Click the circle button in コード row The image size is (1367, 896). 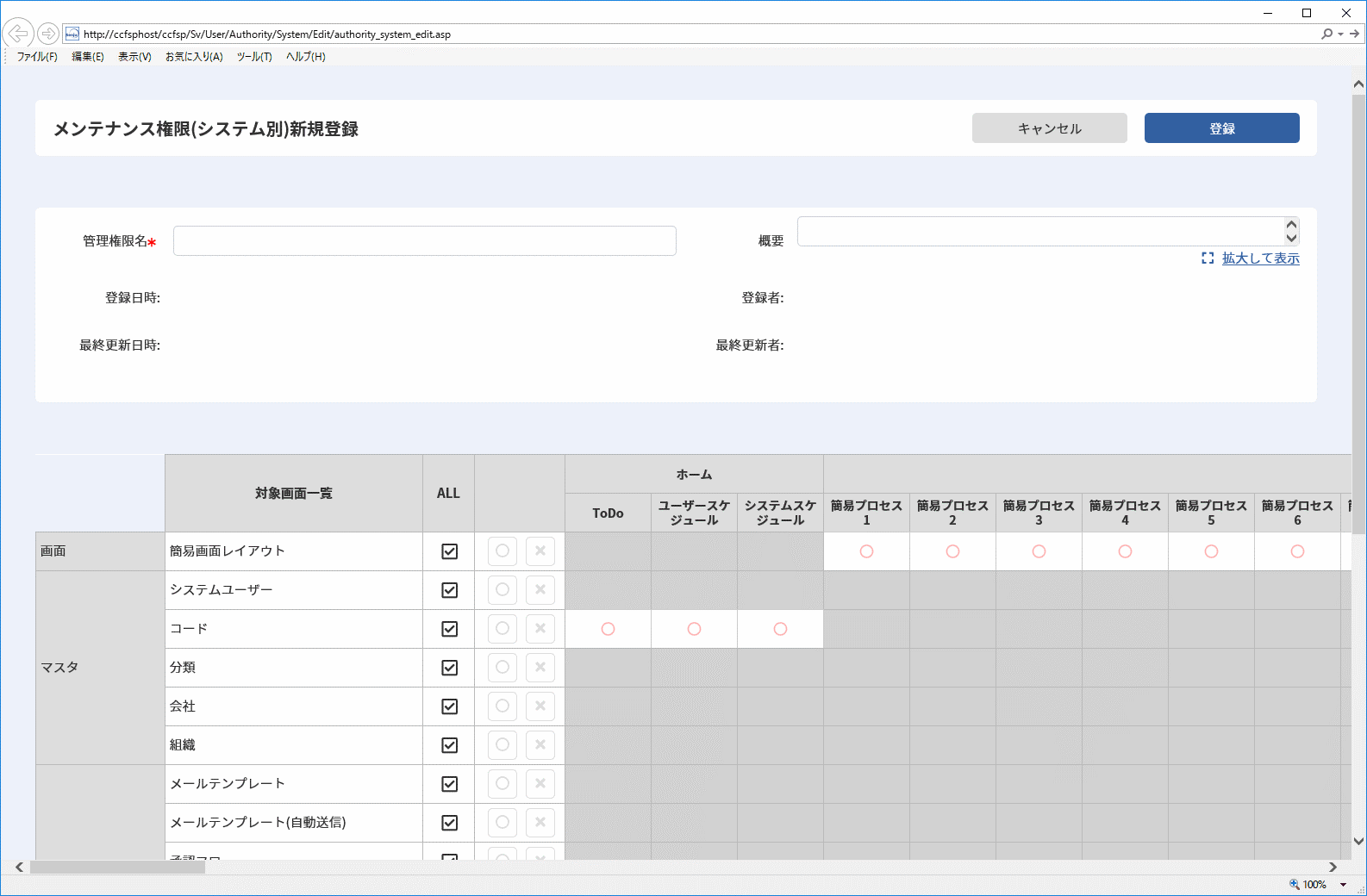click(502, 629)
